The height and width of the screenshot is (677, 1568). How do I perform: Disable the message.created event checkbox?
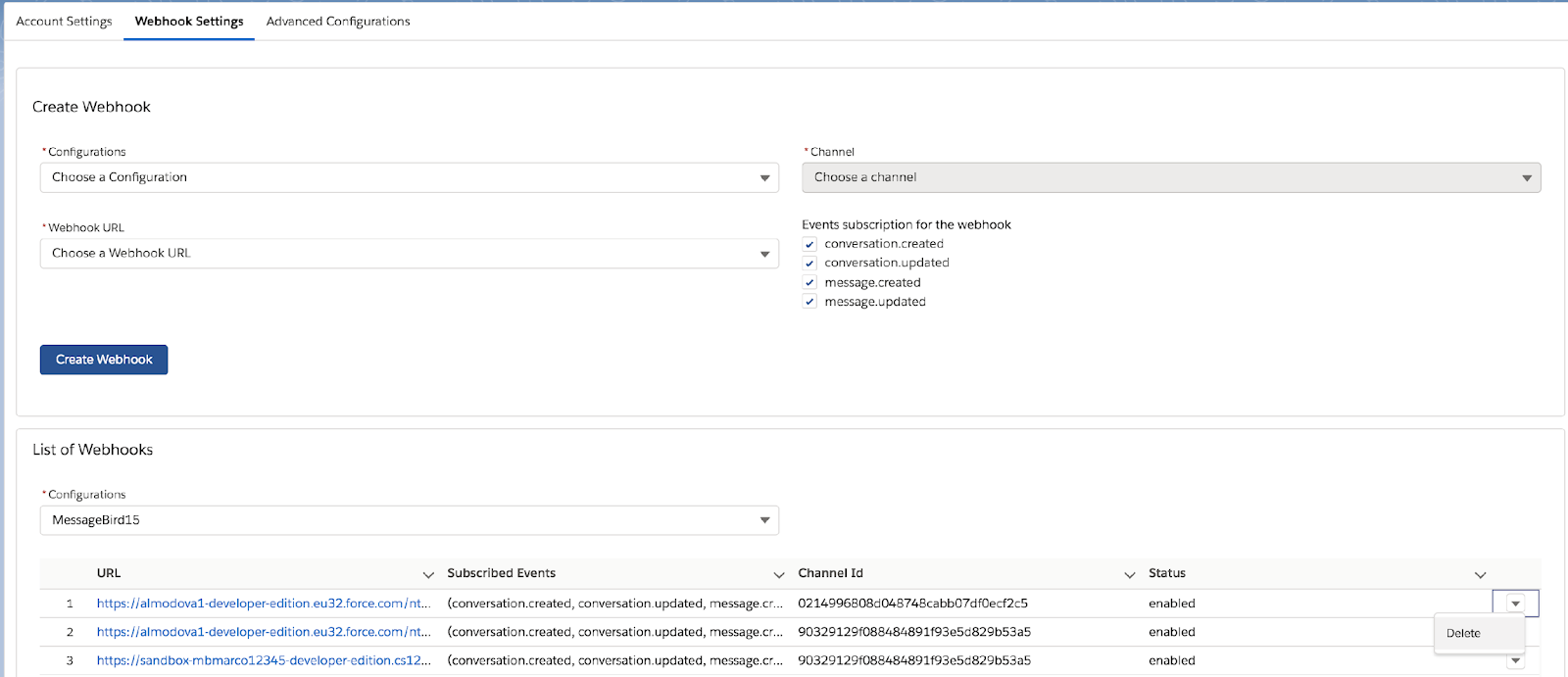(809, 283)
